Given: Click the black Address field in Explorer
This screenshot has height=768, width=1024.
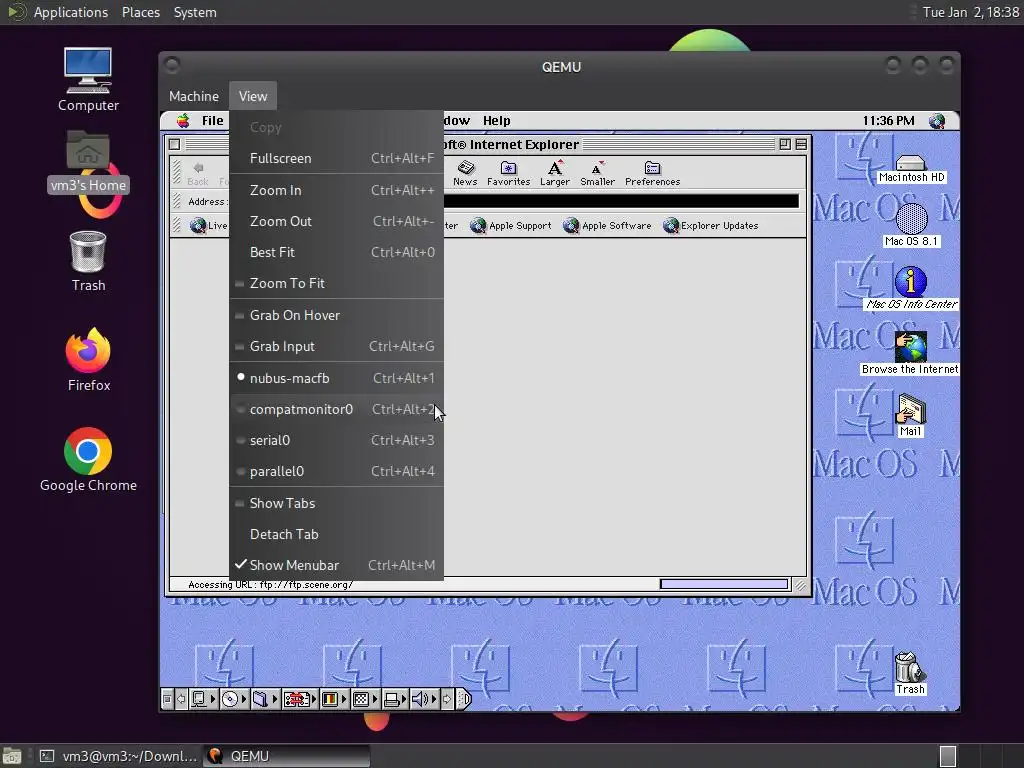Looking at the screenshot, I should [x=620, y=201].
